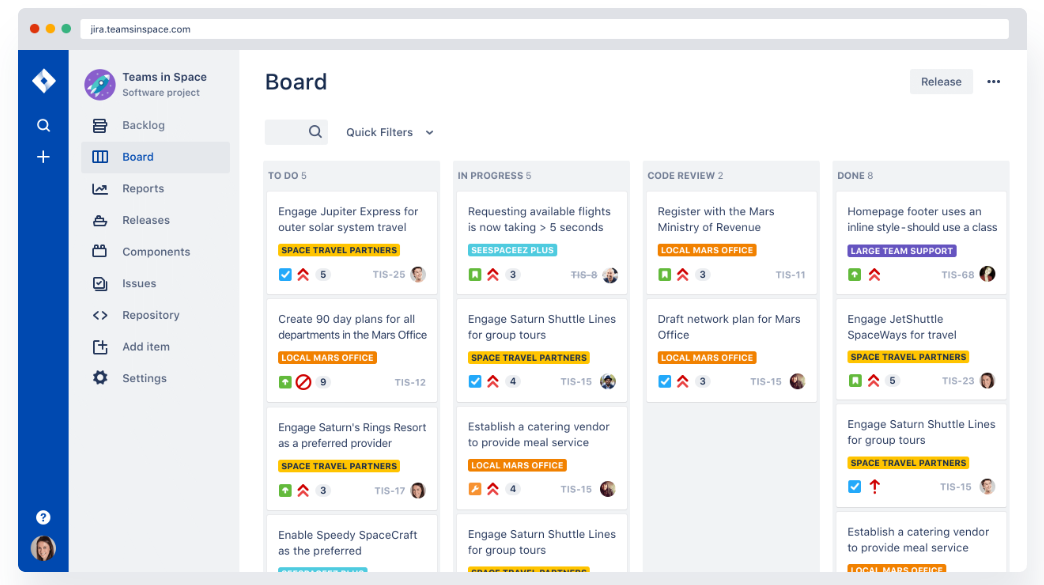Open help via the question mark icon
The height and width of the screenshot is (585, 1044).
click(43, 517)
